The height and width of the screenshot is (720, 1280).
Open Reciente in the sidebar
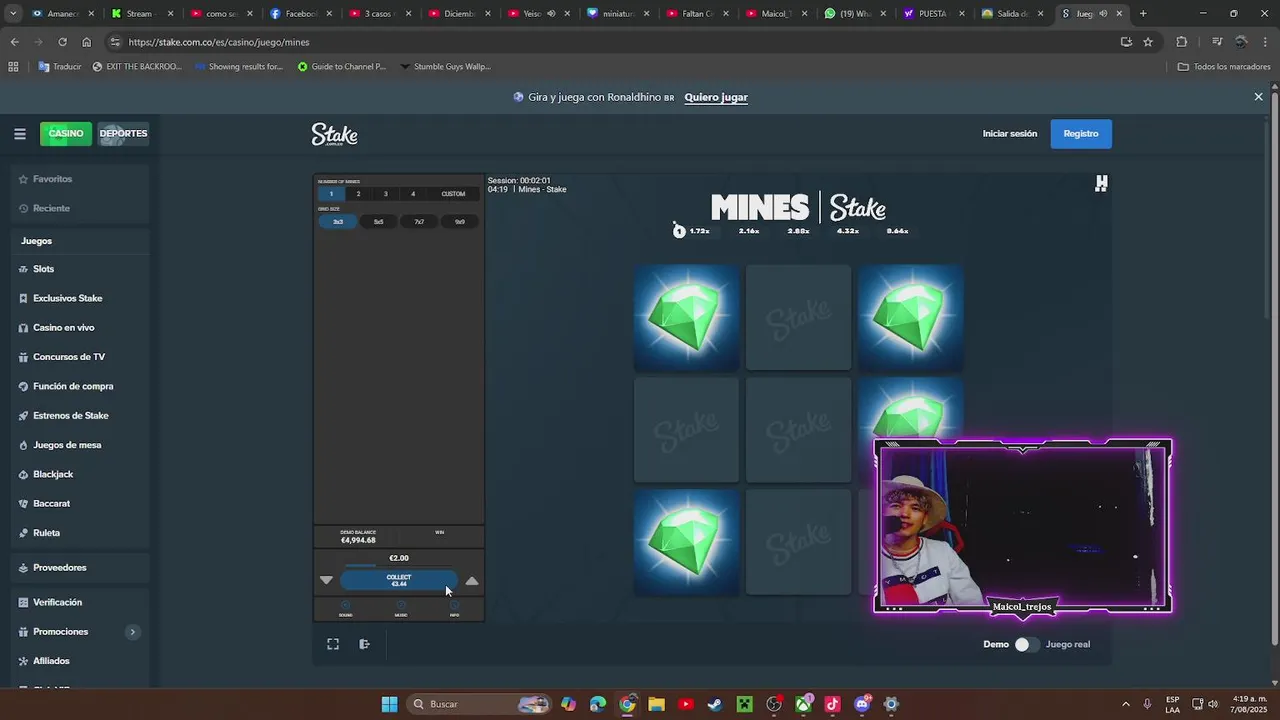pyautogui.click(x=51, y=208)
